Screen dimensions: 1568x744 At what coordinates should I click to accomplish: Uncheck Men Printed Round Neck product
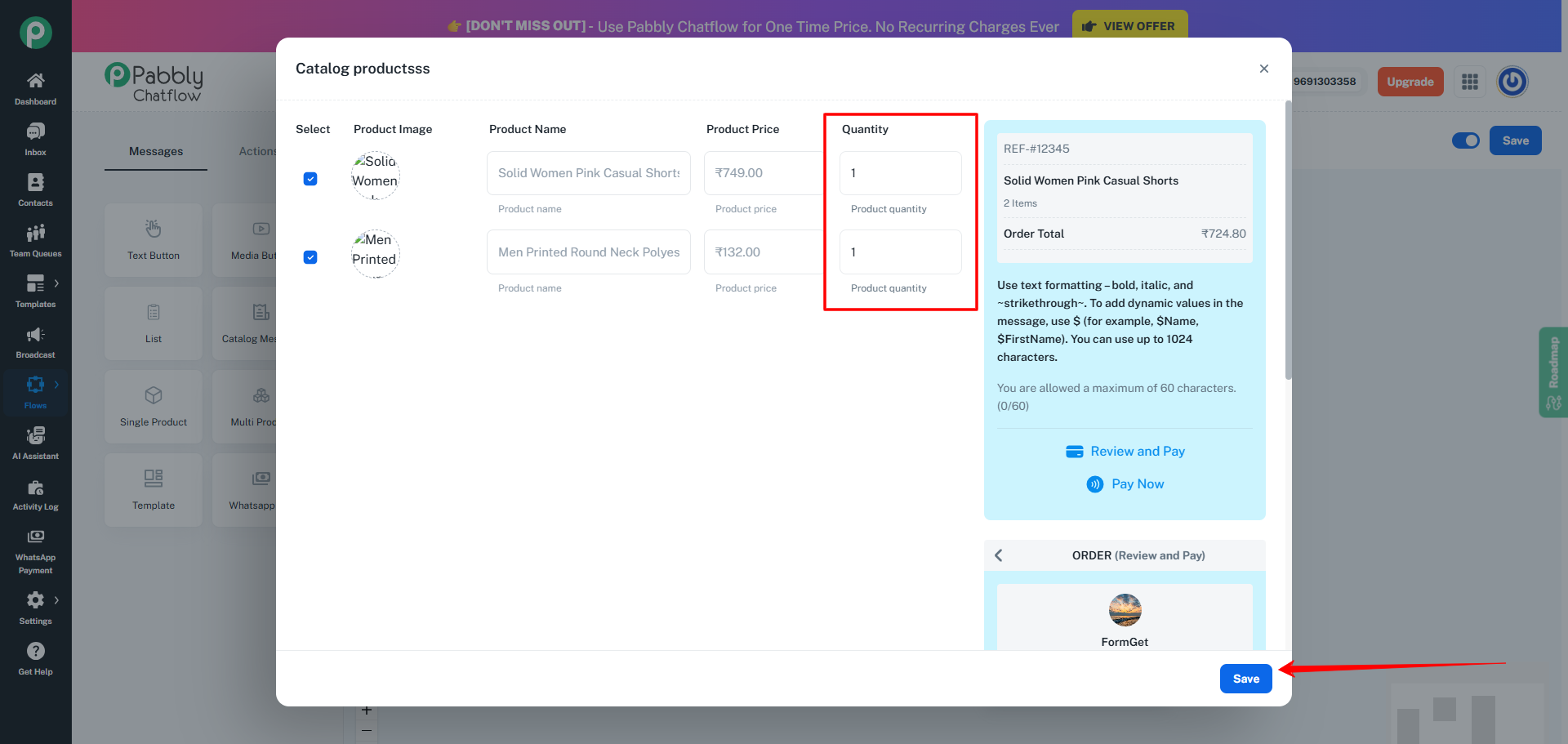click(310, 257)
